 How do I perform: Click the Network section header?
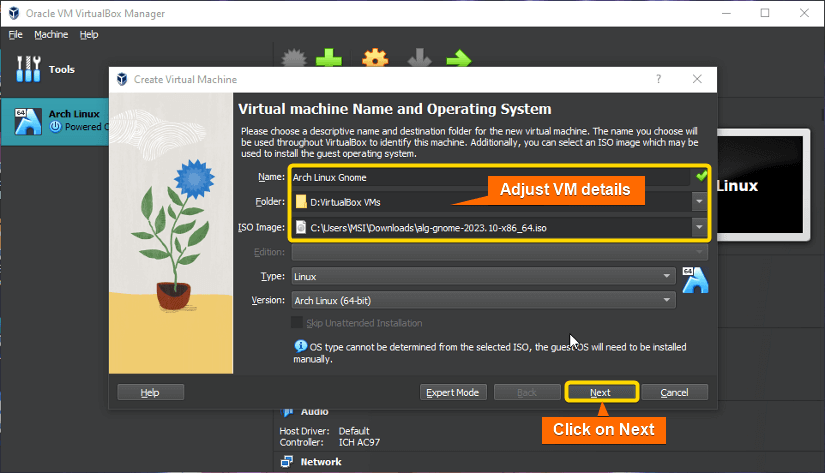[321, 462]
